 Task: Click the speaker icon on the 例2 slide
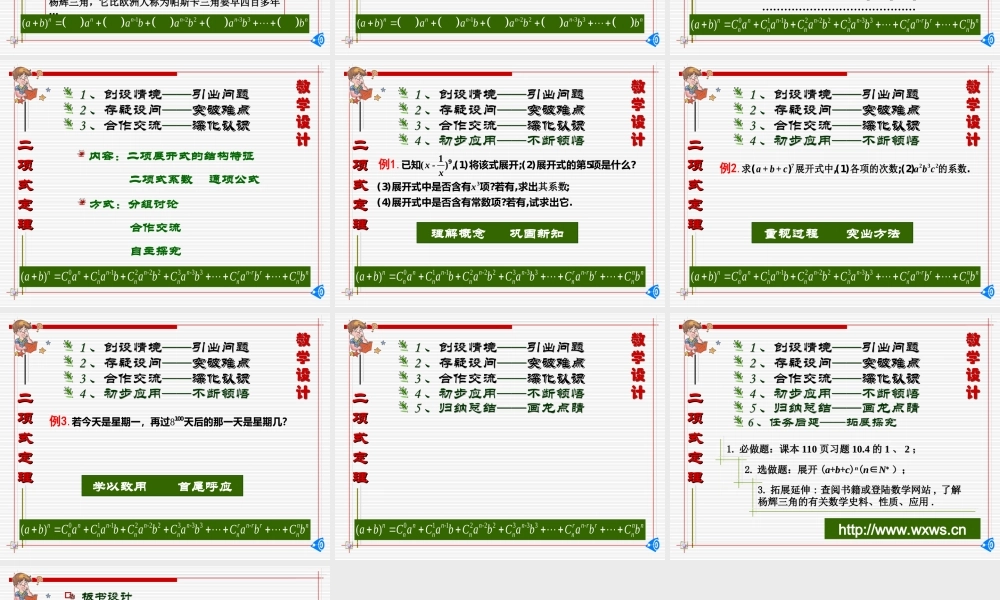(x=987, y=292)
